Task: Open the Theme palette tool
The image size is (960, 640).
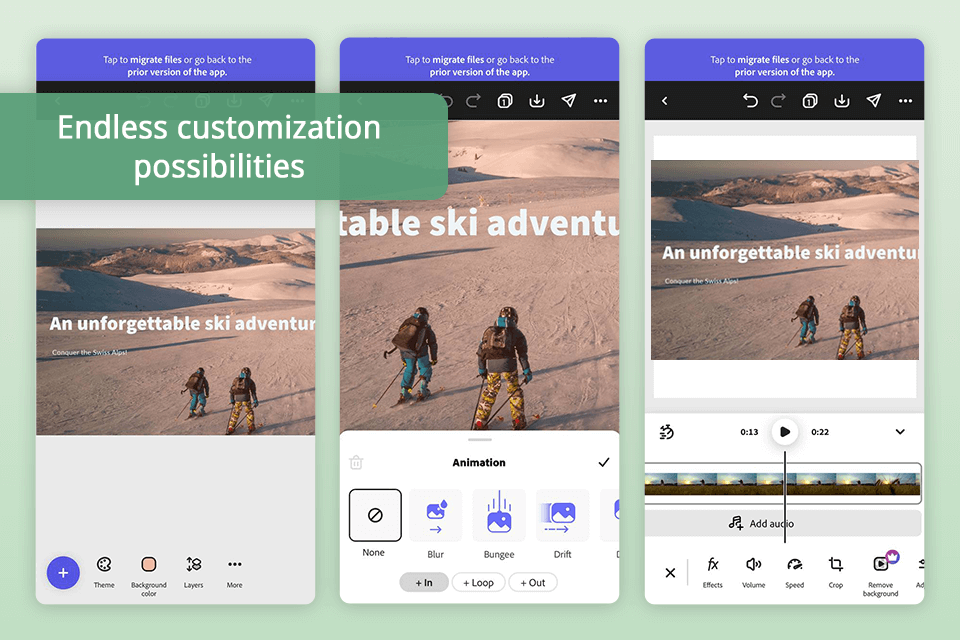Action: (104, 572)
